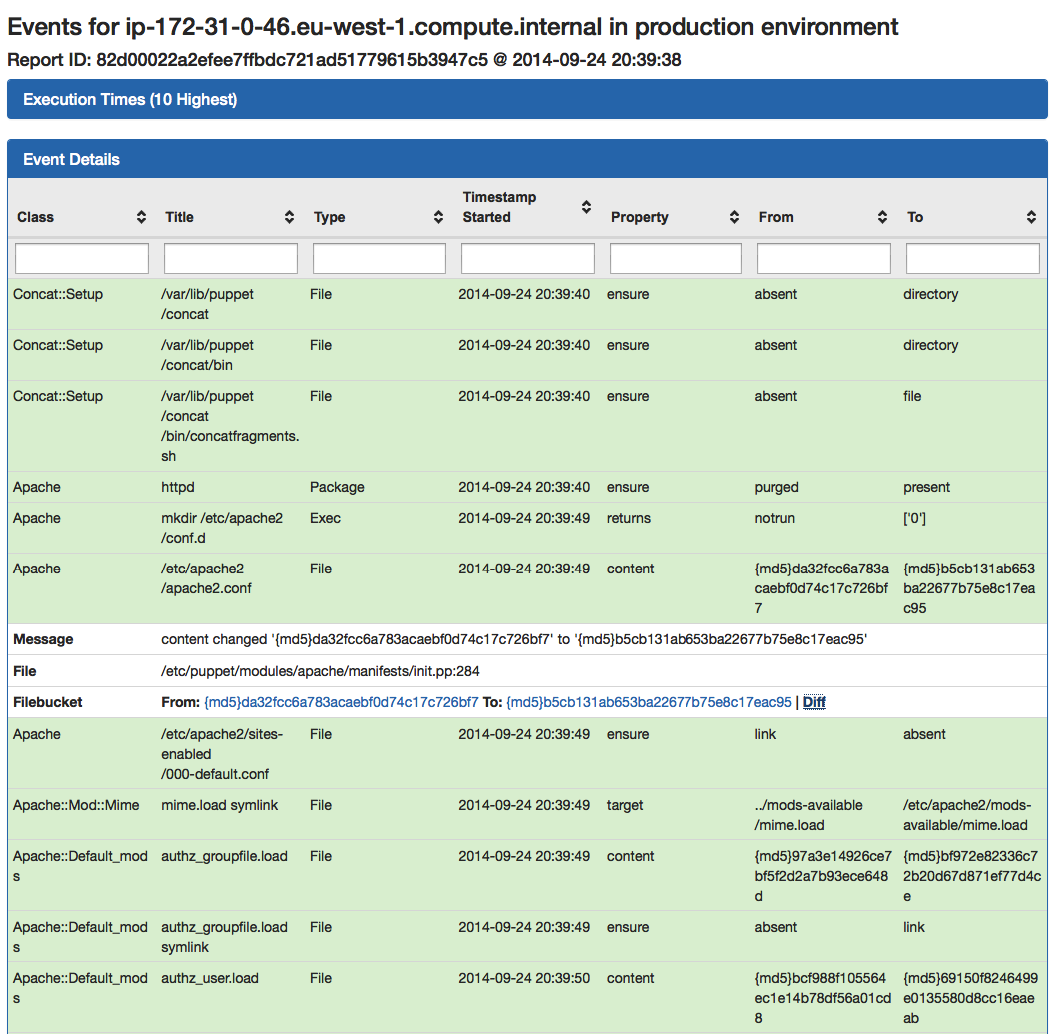Click the content changed message text

pos(514,639)
